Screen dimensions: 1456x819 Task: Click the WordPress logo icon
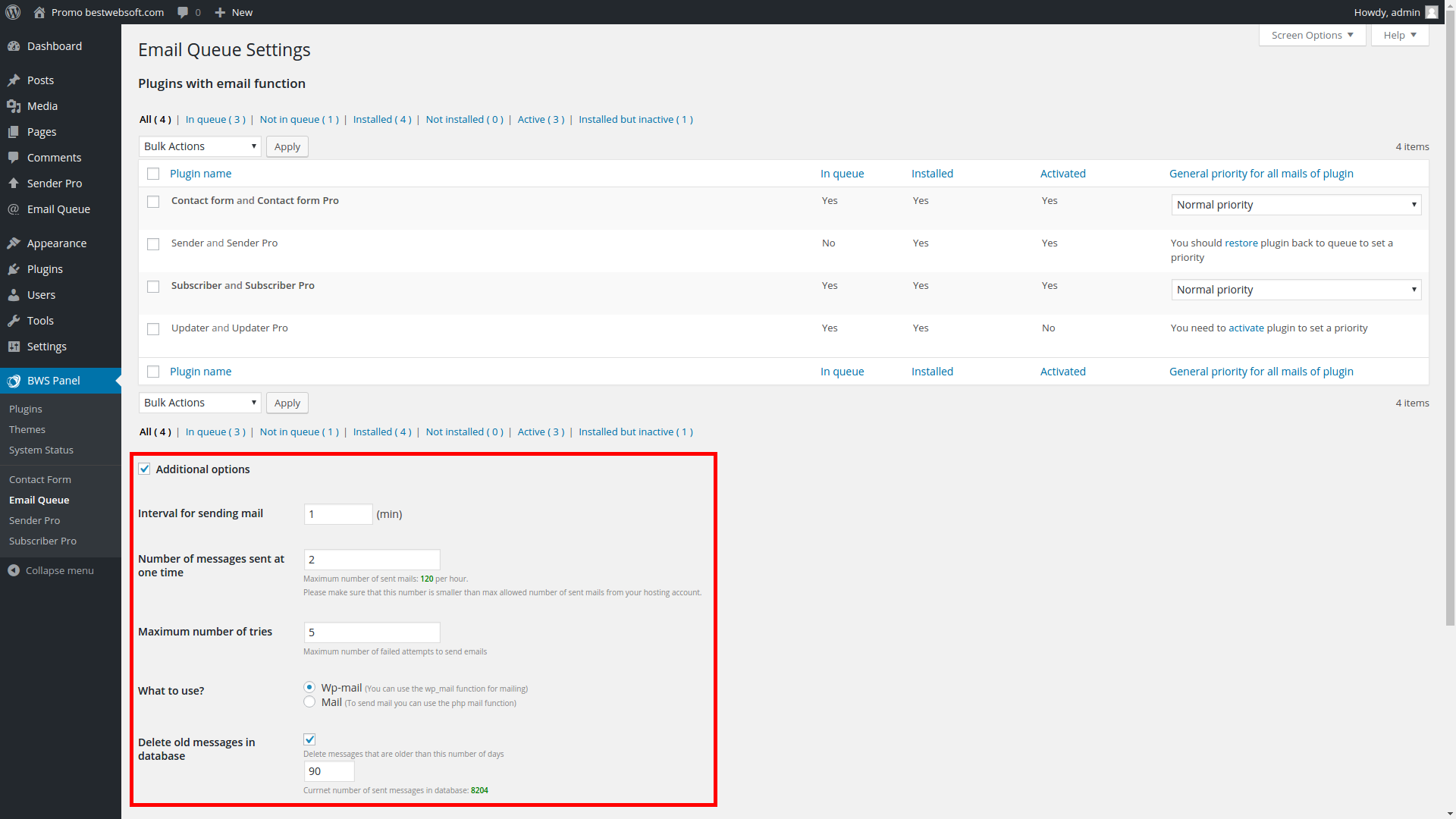tap(13, 12)
